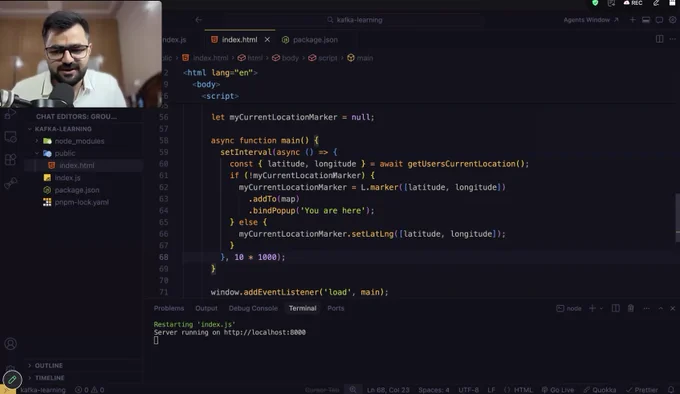The height and width of the screenshot is (394, 680).
Task: Click the green shield icon in menu bar
Action: tap(595, 3)
